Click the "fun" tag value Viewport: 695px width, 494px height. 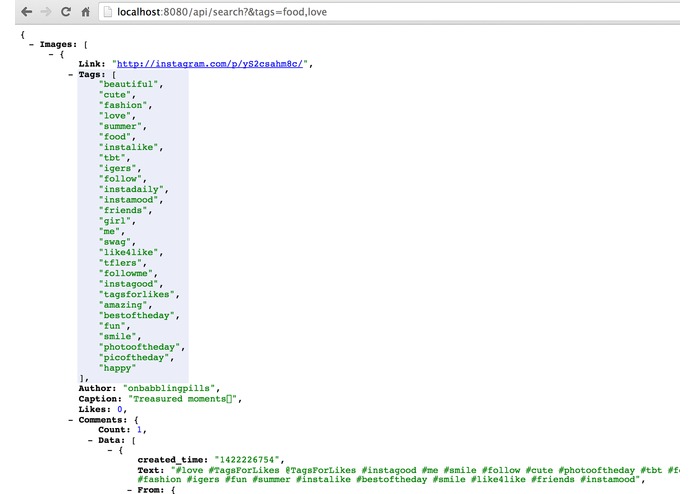pos(112,326)
